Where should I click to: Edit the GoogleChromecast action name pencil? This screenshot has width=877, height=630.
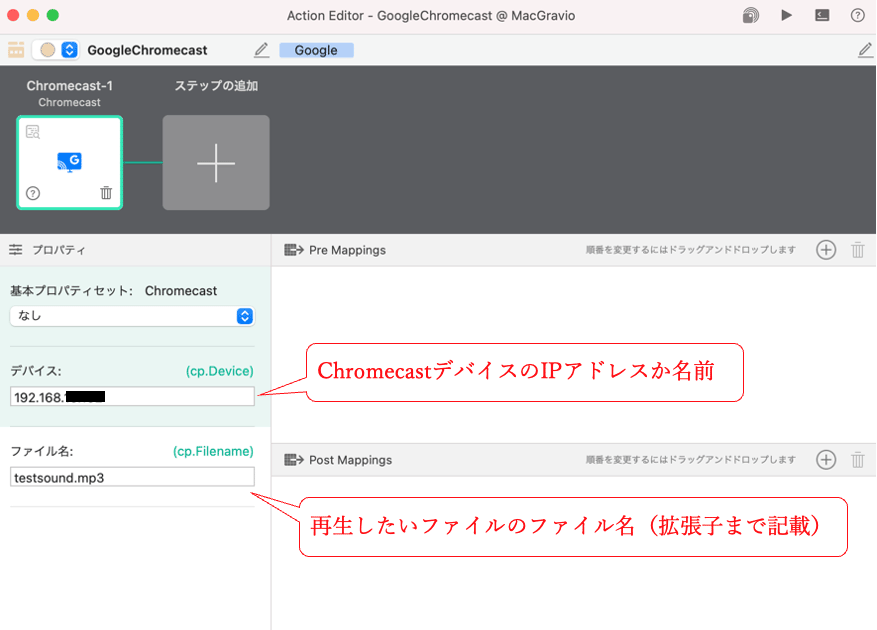(x=261, y=50)
